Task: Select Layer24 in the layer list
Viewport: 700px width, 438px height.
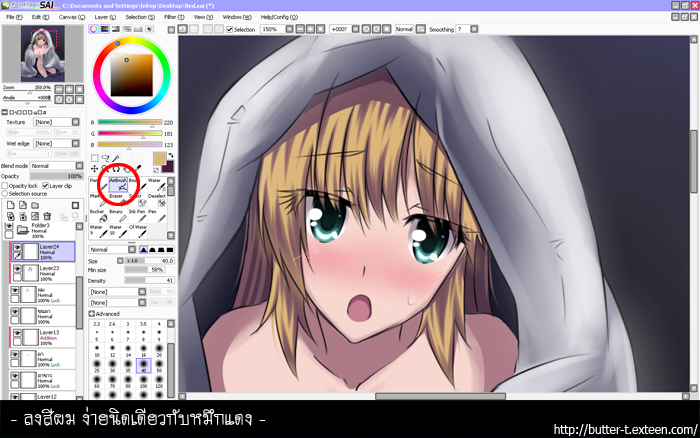Action: point(42,252)
